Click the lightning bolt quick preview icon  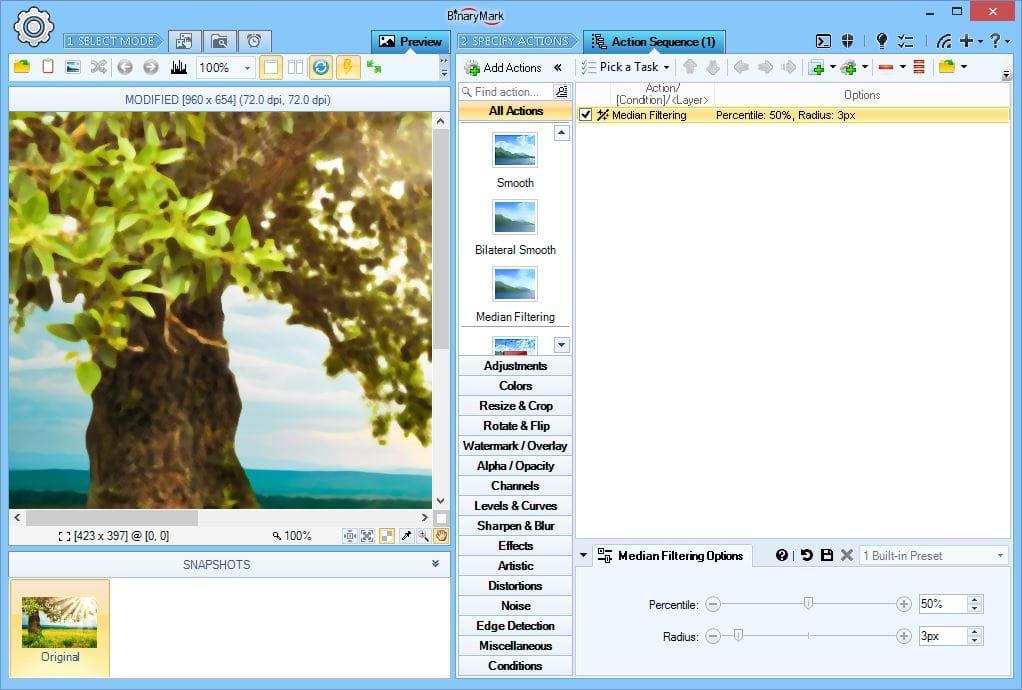point(347,67)
